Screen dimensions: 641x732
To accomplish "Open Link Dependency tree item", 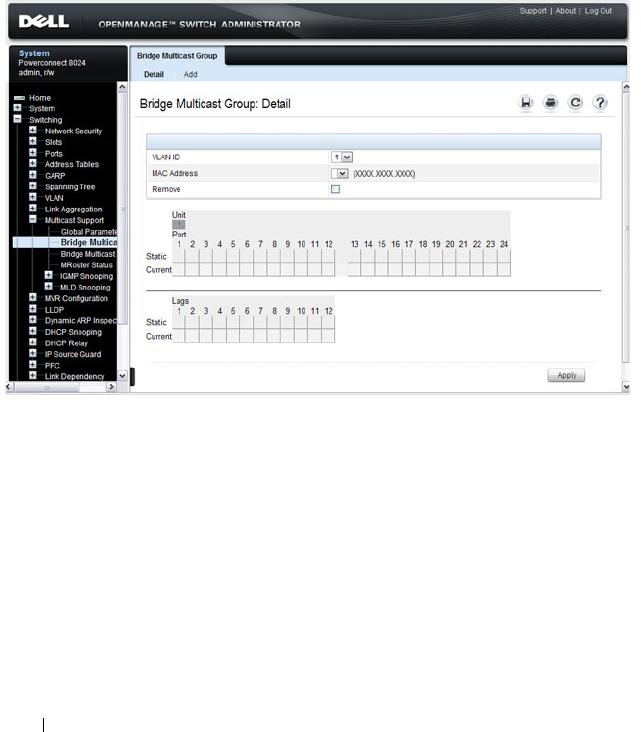I will tap(75, 376).
